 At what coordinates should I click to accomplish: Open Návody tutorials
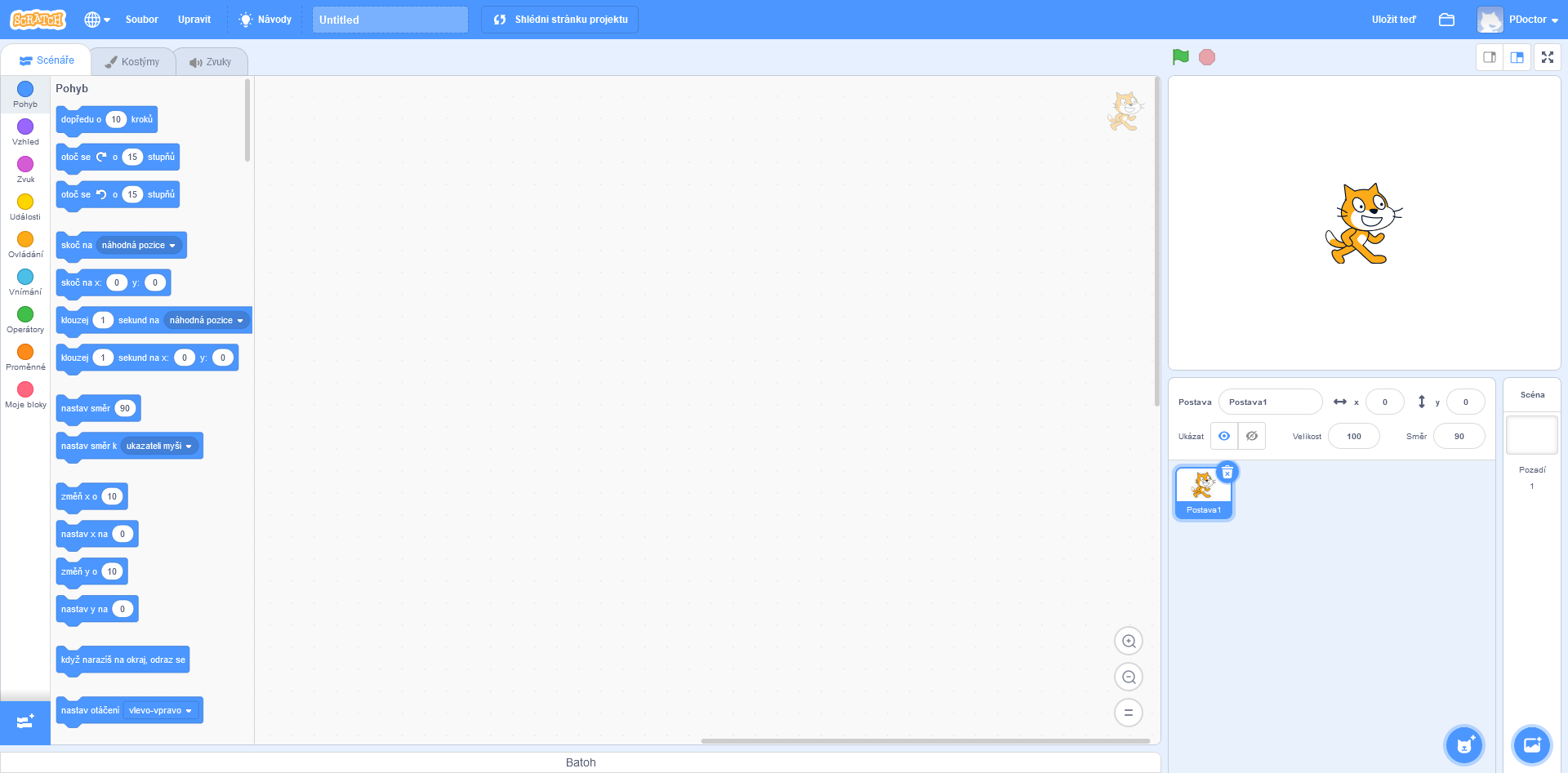(x=265, y=20)
